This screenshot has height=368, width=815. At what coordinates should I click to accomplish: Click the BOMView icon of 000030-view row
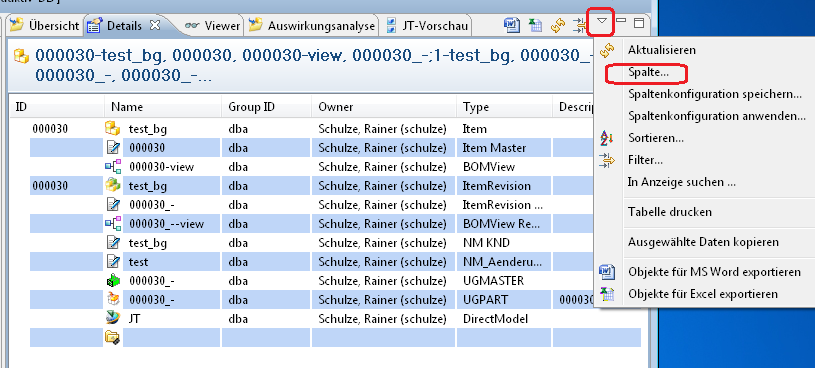point(113,167)
